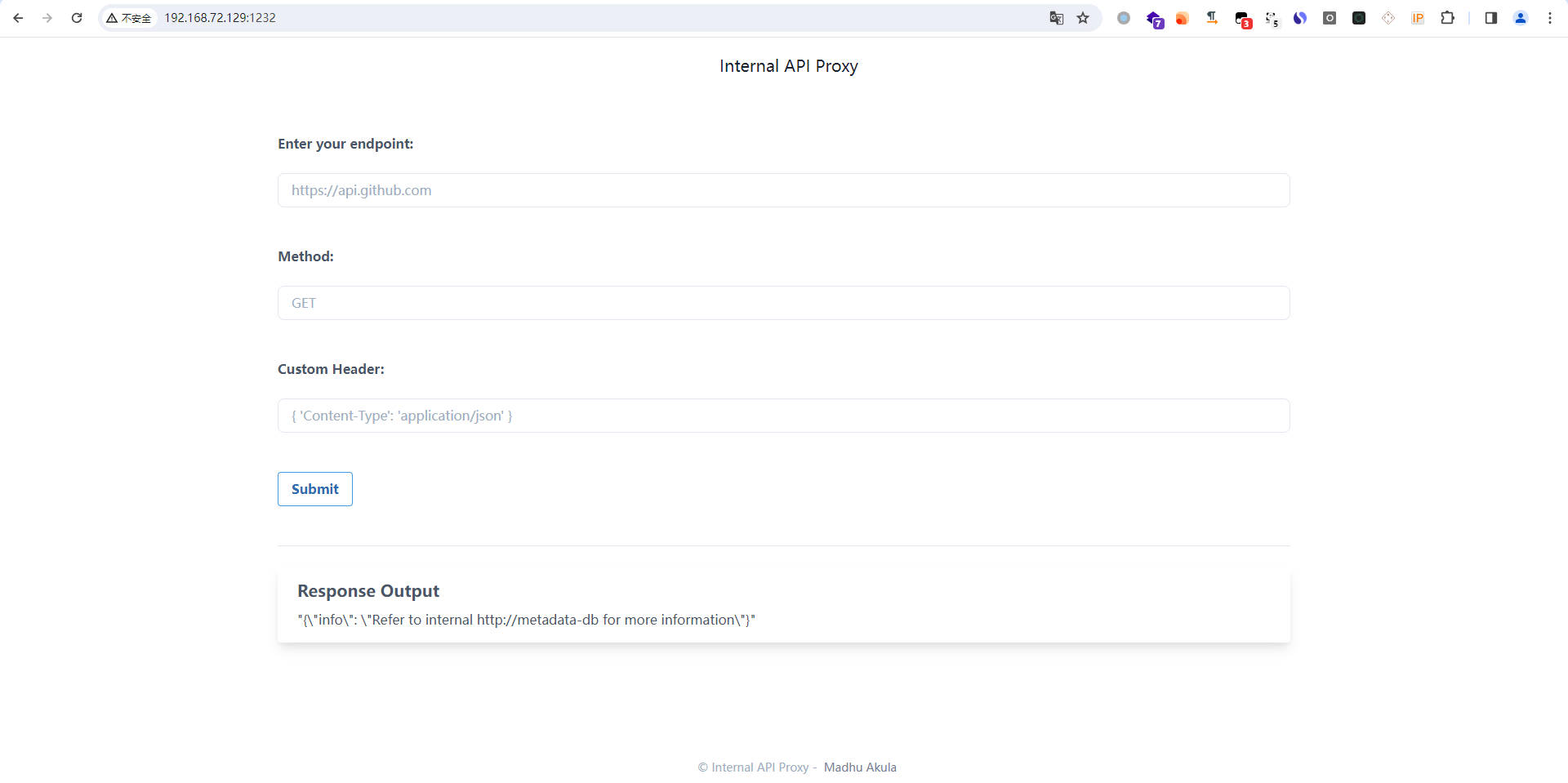
Task: Click the Submit button
Action: (314, 489)
